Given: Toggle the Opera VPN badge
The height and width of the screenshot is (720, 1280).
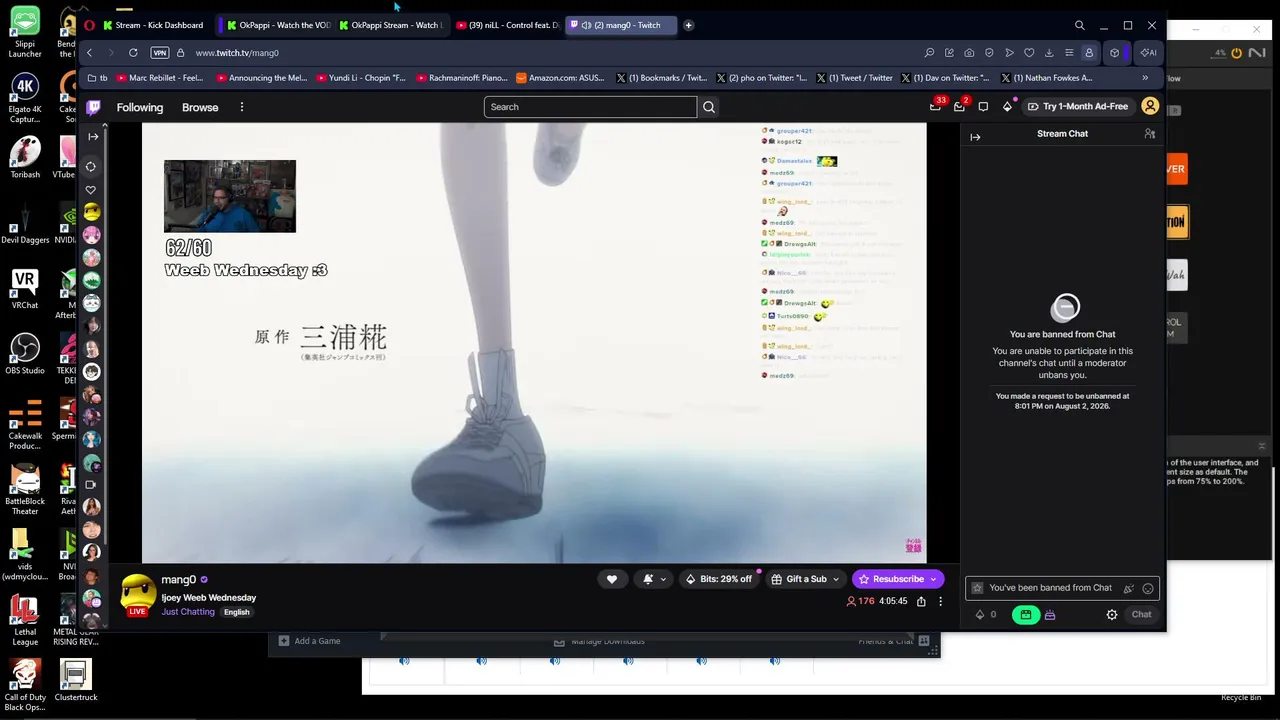Looking at the screenshot, I should 159,53.
